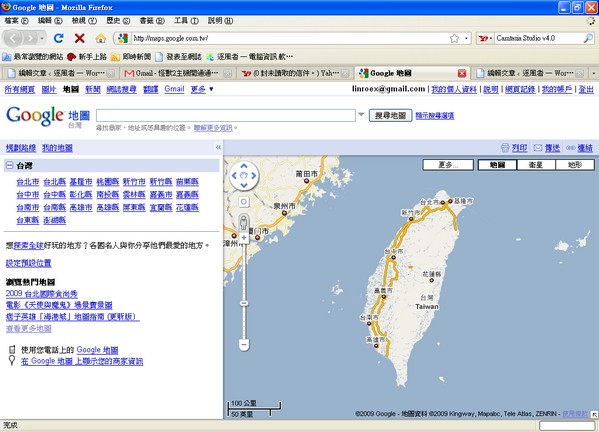Image resolution: width=599 pixels, height=432 pixels.
Task: Open the dropdown arrow beside the map search box
Action: pyautogui.click(x=361, y=114)
